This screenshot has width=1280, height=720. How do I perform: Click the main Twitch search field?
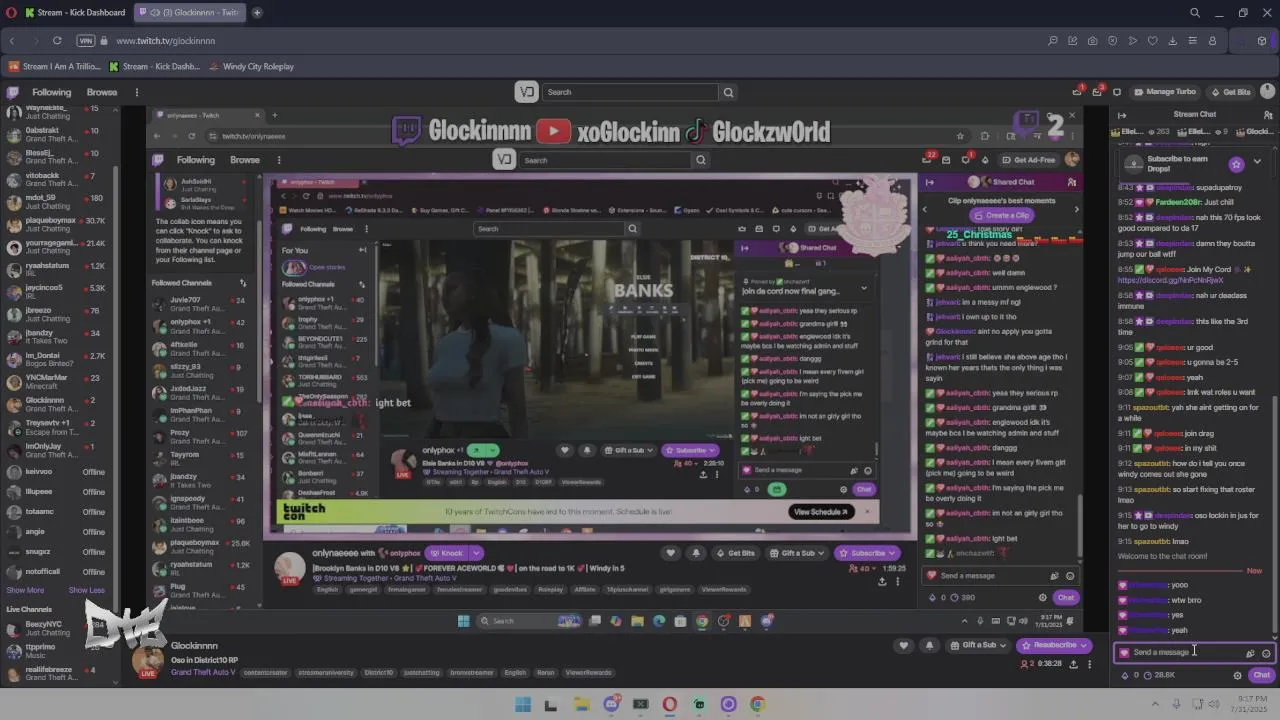click(x=630, y=92)
